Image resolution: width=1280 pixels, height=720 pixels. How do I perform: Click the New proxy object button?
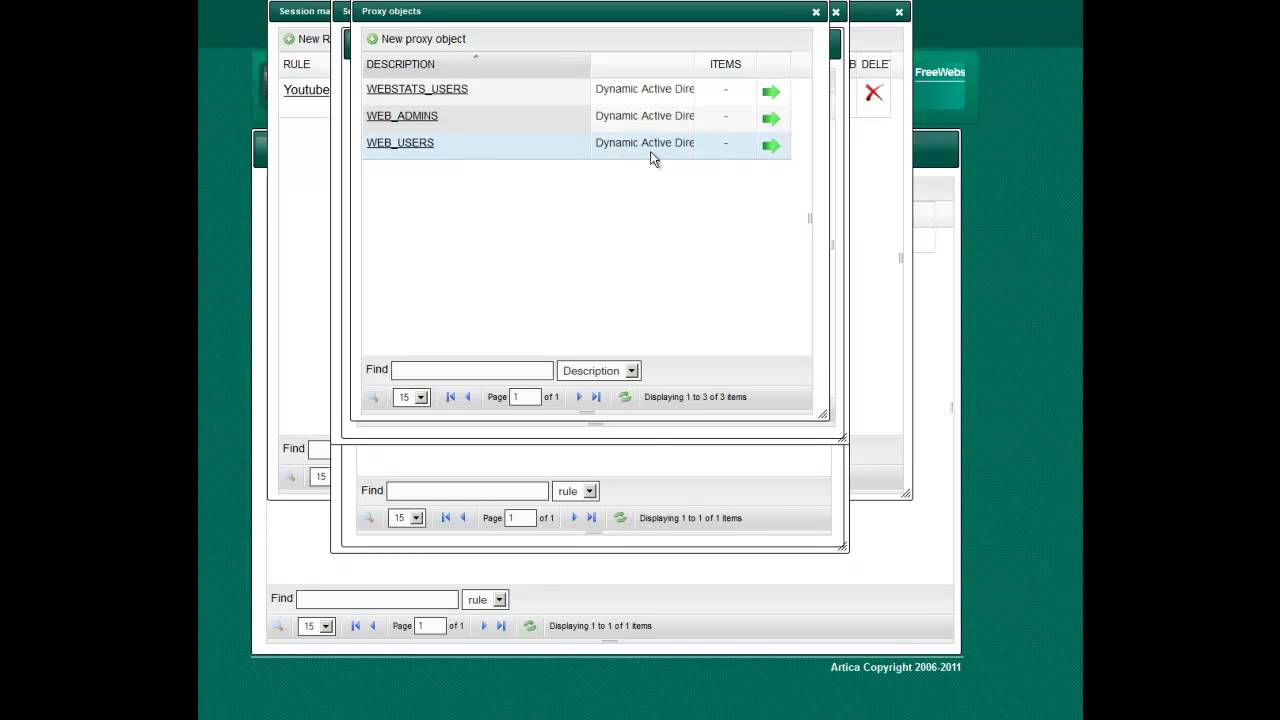[x=416, y=39]
